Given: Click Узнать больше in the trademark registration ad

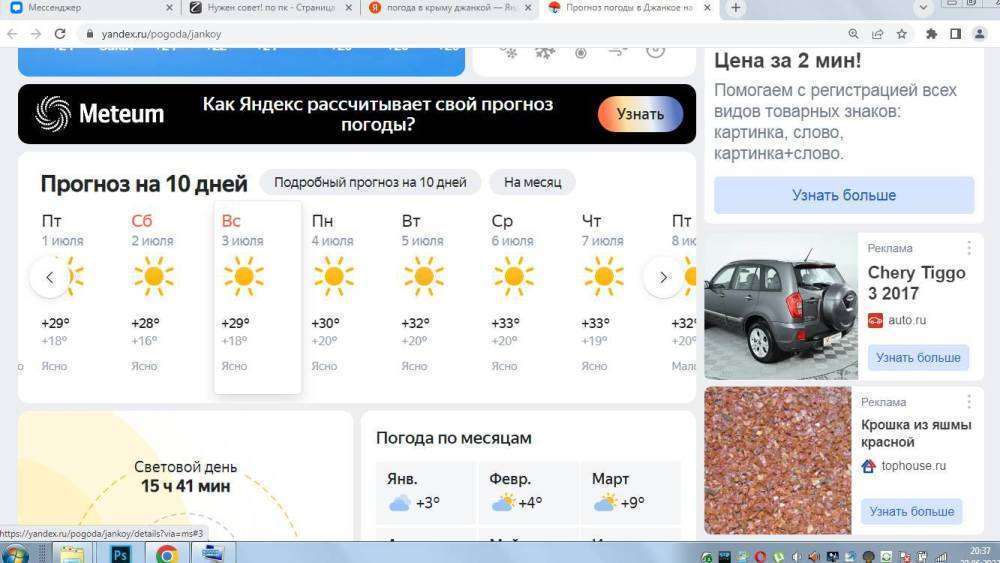Looking at the screenshot, I should point(844,195).
